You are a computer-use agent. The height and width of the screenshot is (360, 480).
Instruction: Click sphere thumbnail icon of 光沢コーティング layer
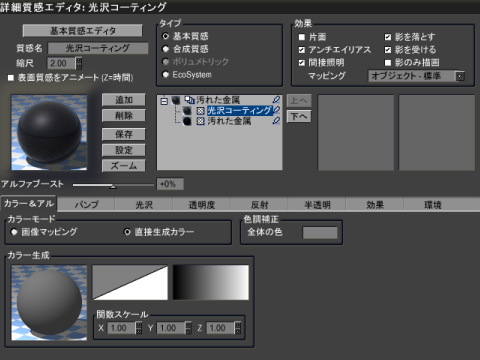(187, 111)
